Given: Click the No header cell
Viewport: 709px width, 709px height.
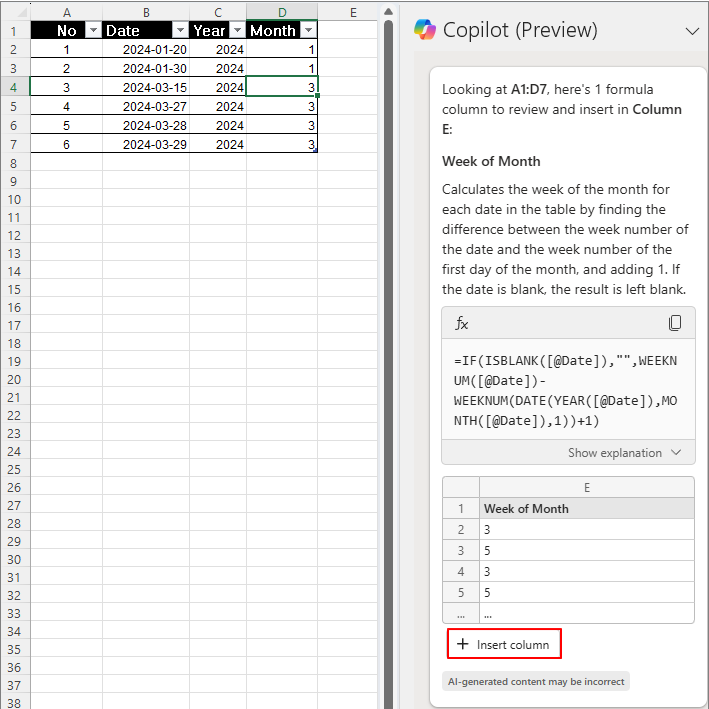Looking at the screenshot, I should pyautogui.click(x=66, y=30).
